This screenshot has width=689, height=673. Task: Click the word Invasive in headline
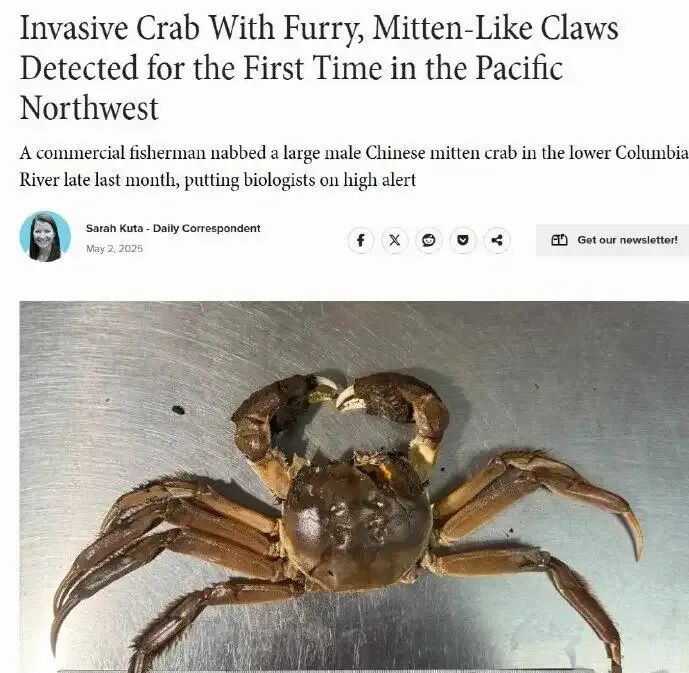click(74, 28)
